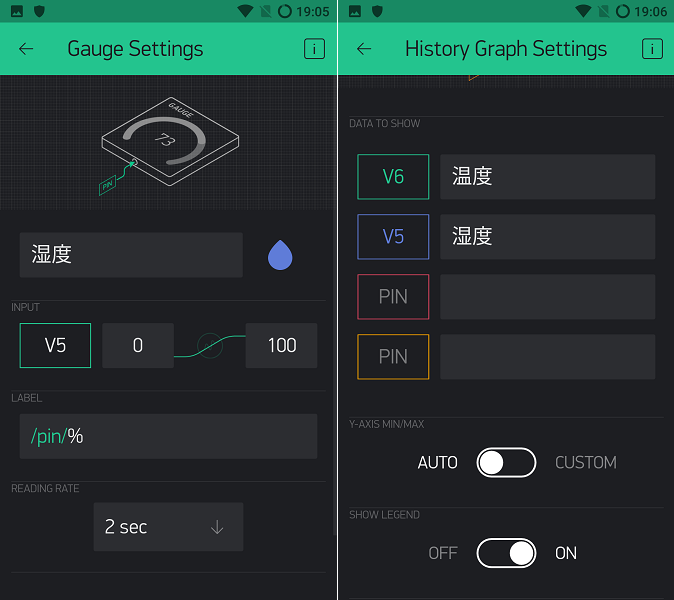Toggle value mapping icon between min and max
The image size is (674, 600).
[210, 346]
